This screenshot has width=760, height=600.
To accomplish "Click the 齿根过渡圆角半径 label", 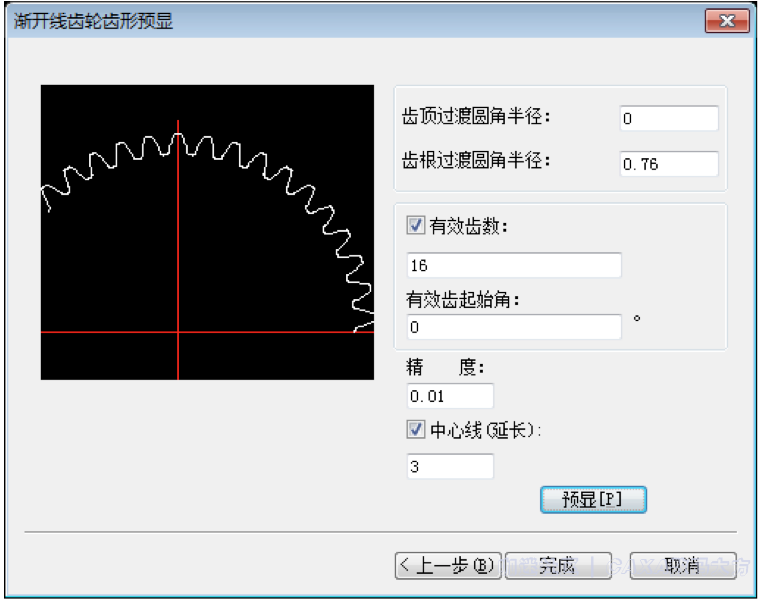I will coord(476,161).
